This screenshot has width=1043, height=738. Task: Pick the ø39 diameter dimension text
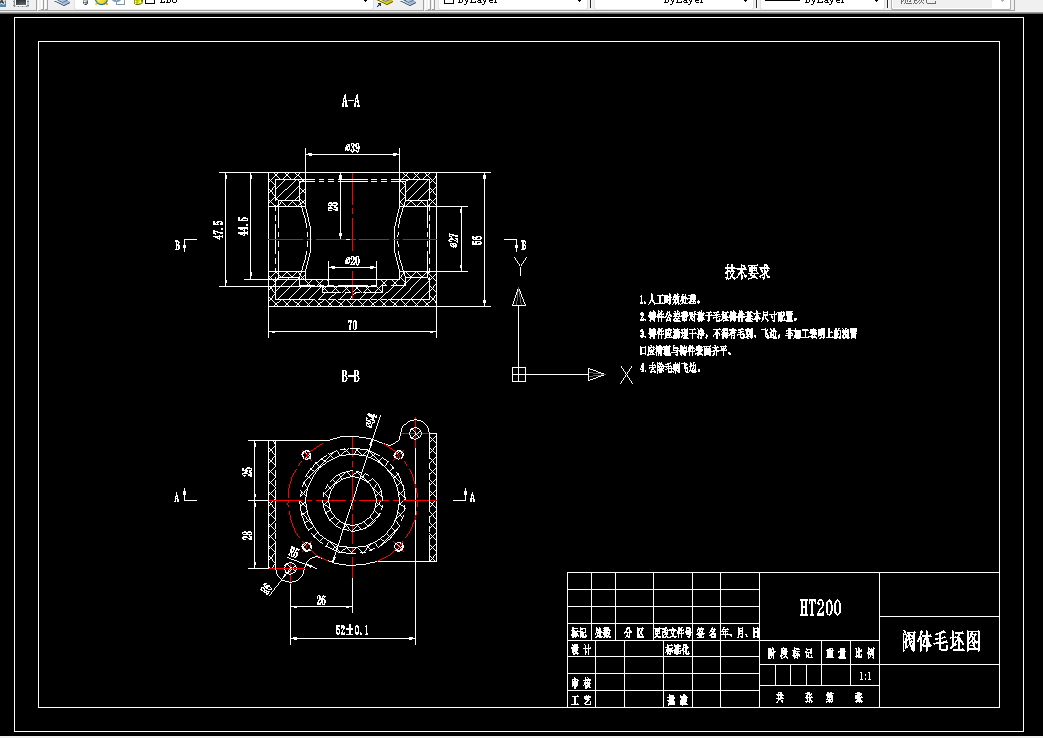[353, 147]
